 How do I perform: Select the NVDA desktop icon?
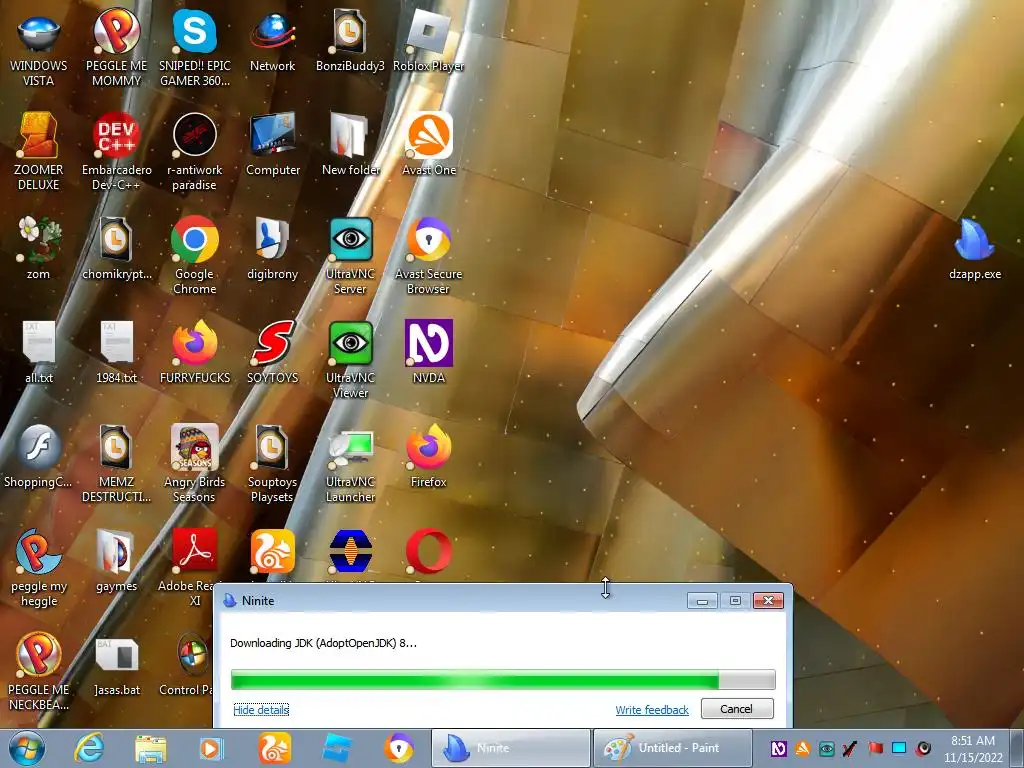(428, 353)
